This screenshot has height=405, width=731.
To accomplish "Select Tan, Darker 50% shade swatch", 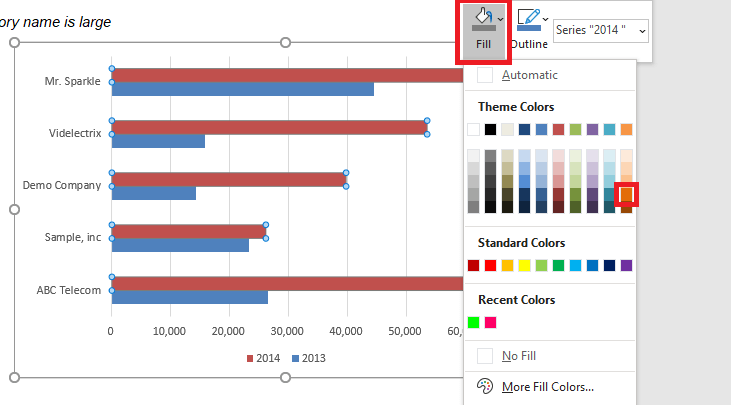I will tap(507, 194).
